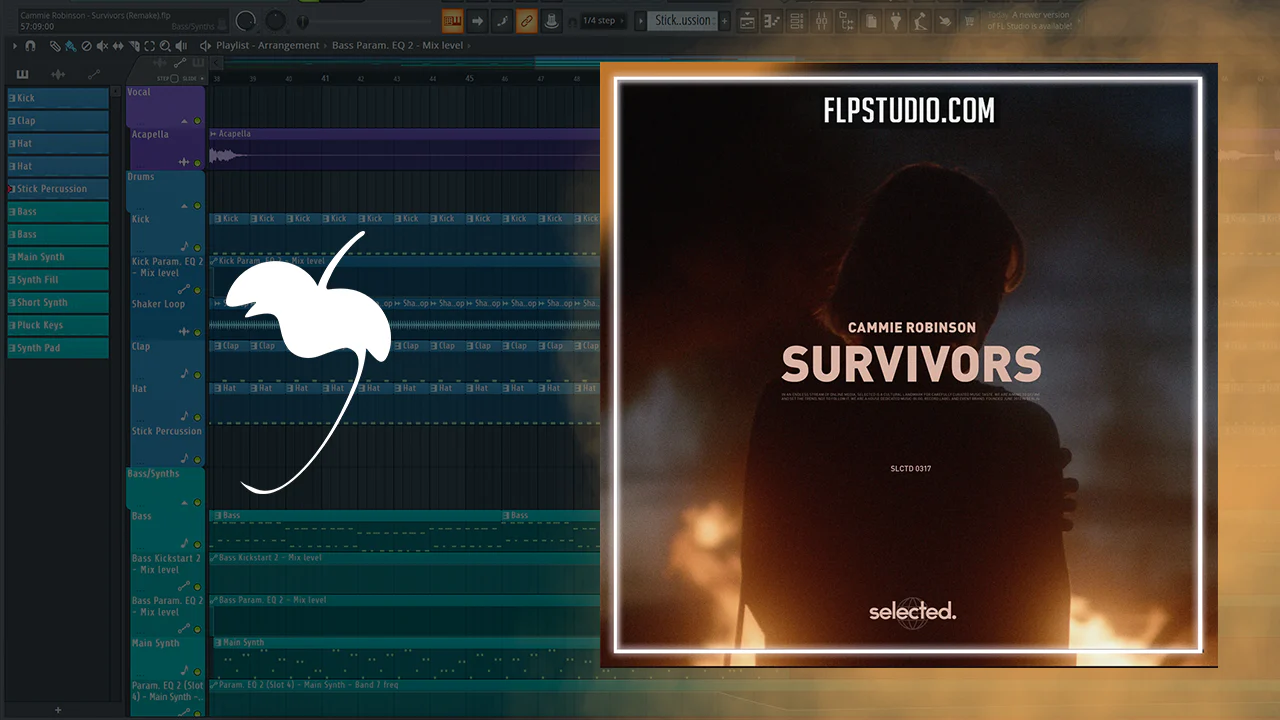
Task: Show pattern clips in the picker panel
Action: [22, 74]
